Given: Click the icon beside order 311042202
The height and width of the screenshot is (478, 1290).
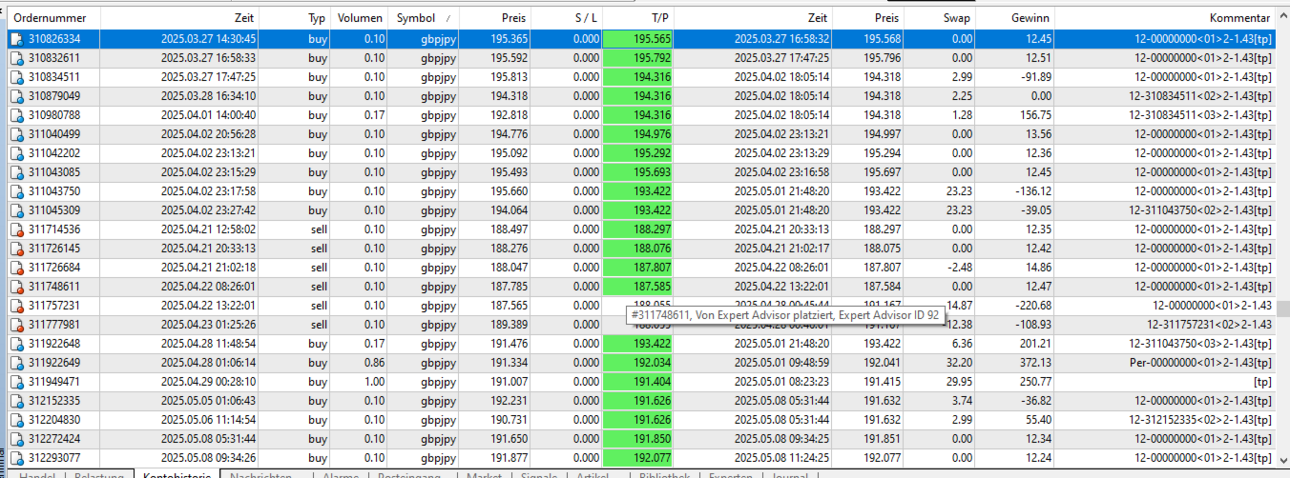Looking at the screenshot, I should tap(17, 153).
